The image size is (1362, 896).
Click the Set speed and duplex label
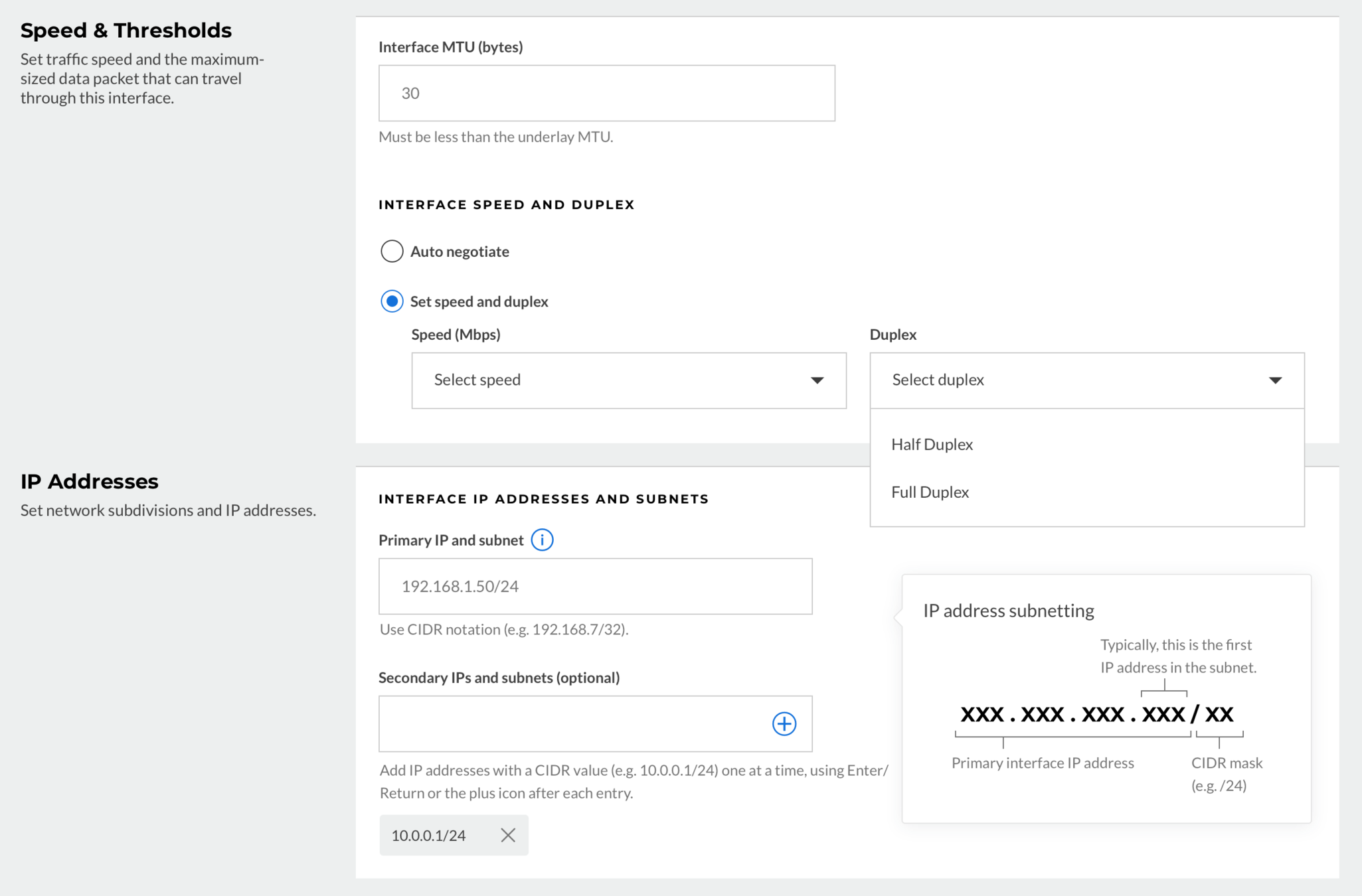point(479,301)
